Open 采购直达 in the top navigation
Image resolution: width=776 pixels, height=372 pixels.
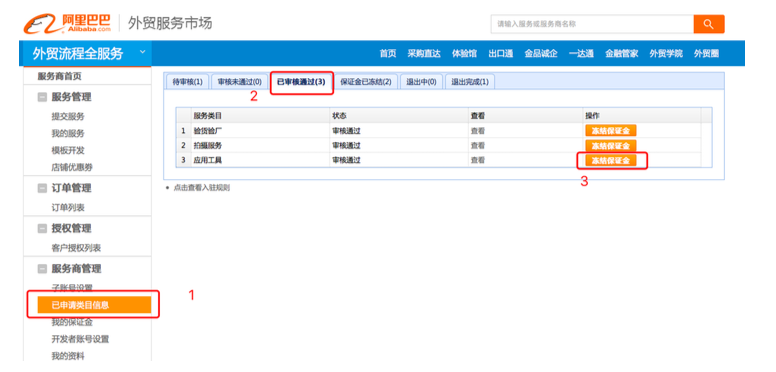[x=424, y=53]
